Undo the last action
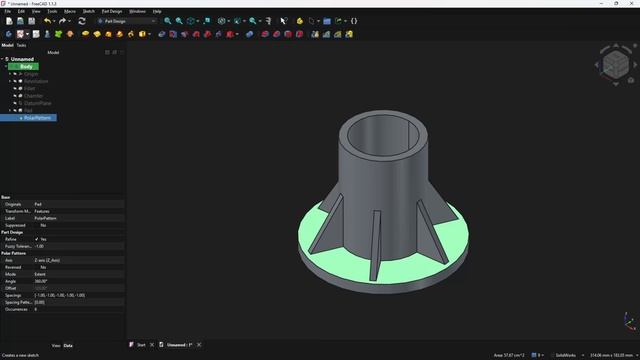Viewport: 640px width, 360px height. tap(48, 21)
